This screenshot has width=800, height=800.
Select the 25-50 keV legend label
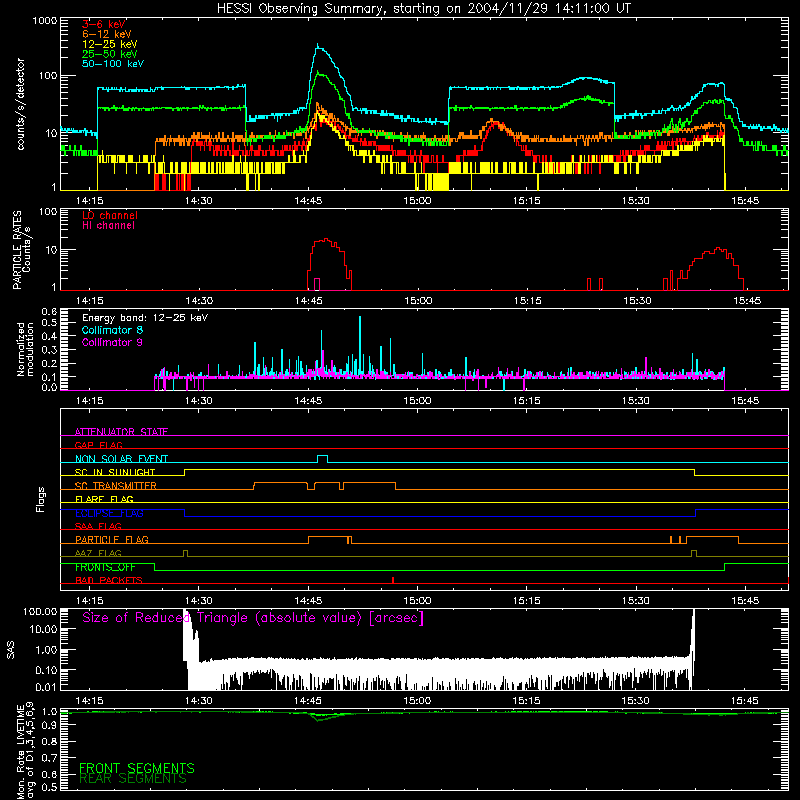[x=110, y=54]
